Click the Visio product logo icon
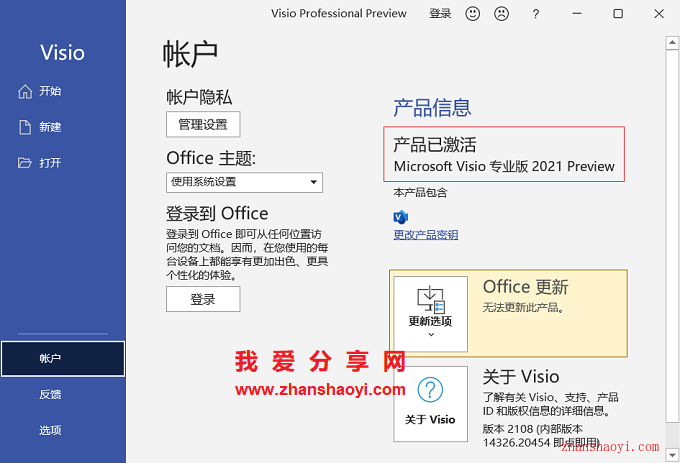 401,216
